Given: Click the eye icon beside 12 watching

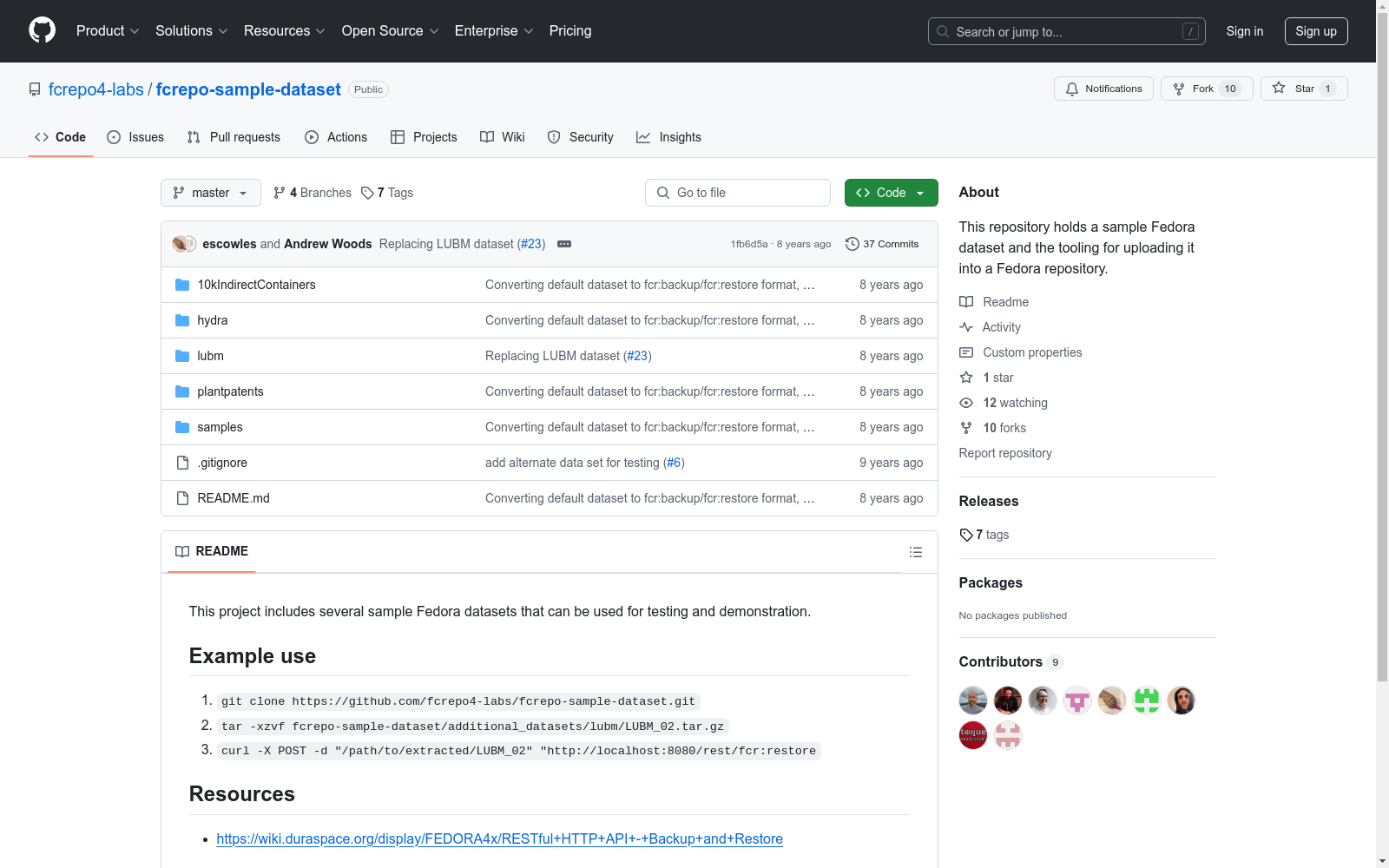Looking at the screenshot, I should pos(966,403).
